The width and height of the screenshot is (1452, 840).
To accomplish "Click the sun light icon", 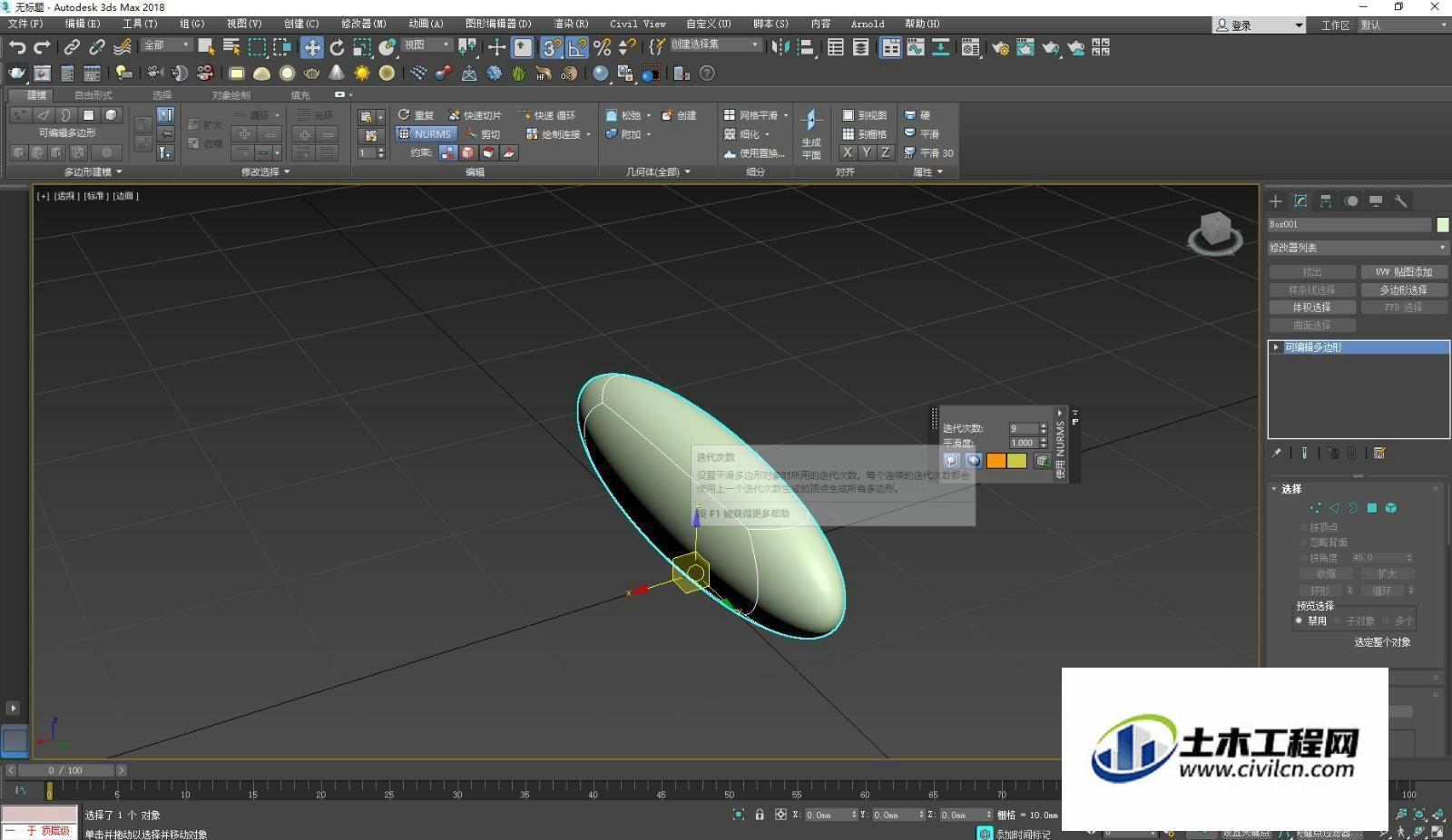I will click(362, 73).
